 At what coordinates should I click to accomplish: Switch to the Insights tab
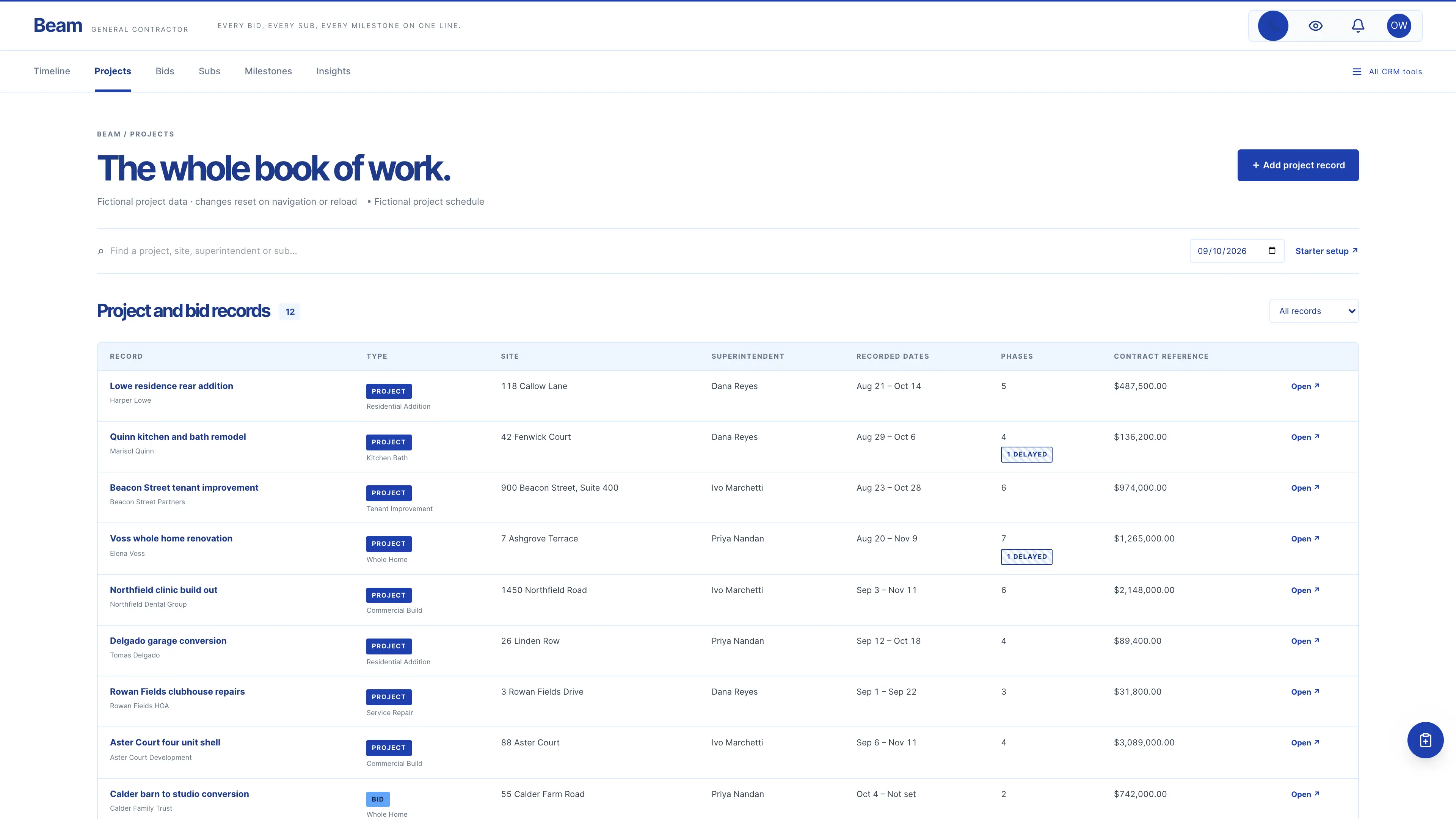333,71
